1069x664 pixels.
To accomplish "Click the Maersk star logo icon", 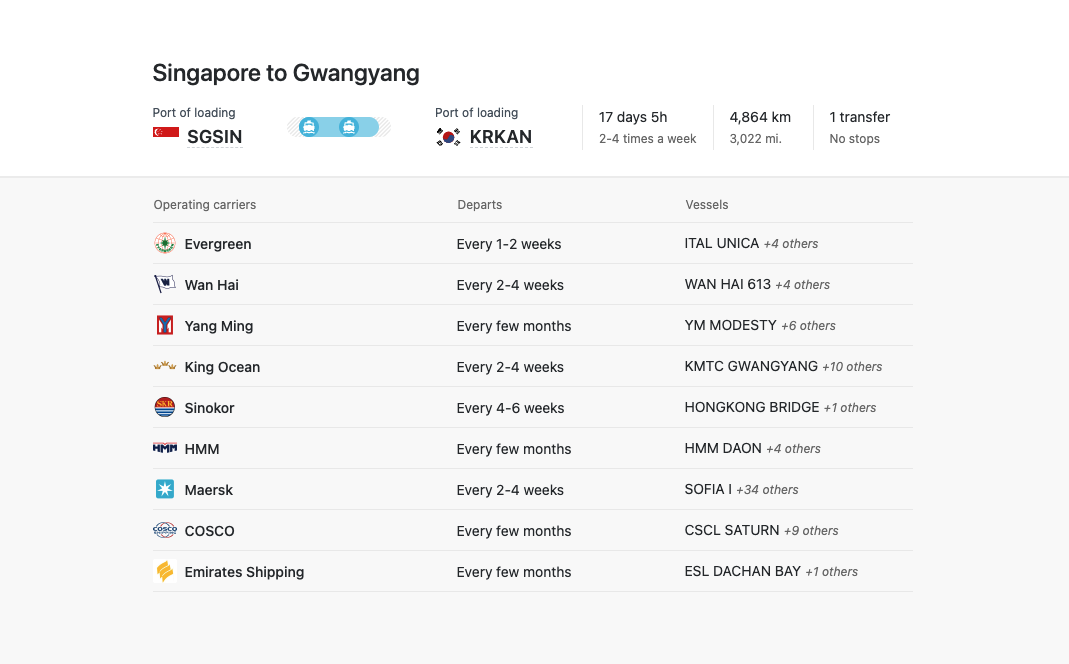I will tap(164, 489).
